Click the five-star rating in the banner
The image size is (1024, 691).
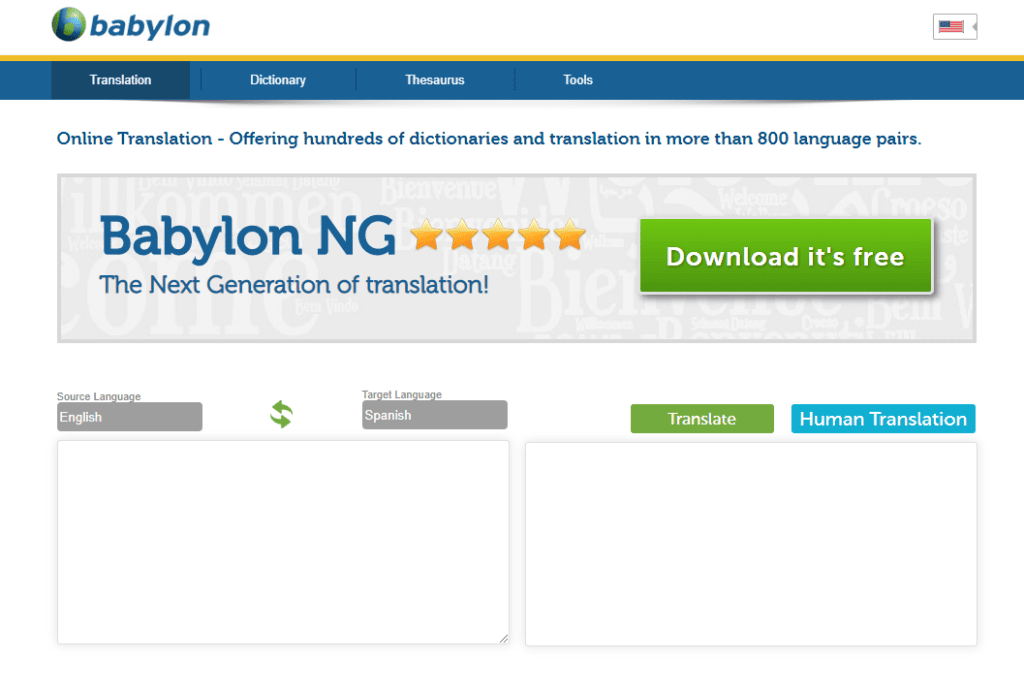point(498,234)
